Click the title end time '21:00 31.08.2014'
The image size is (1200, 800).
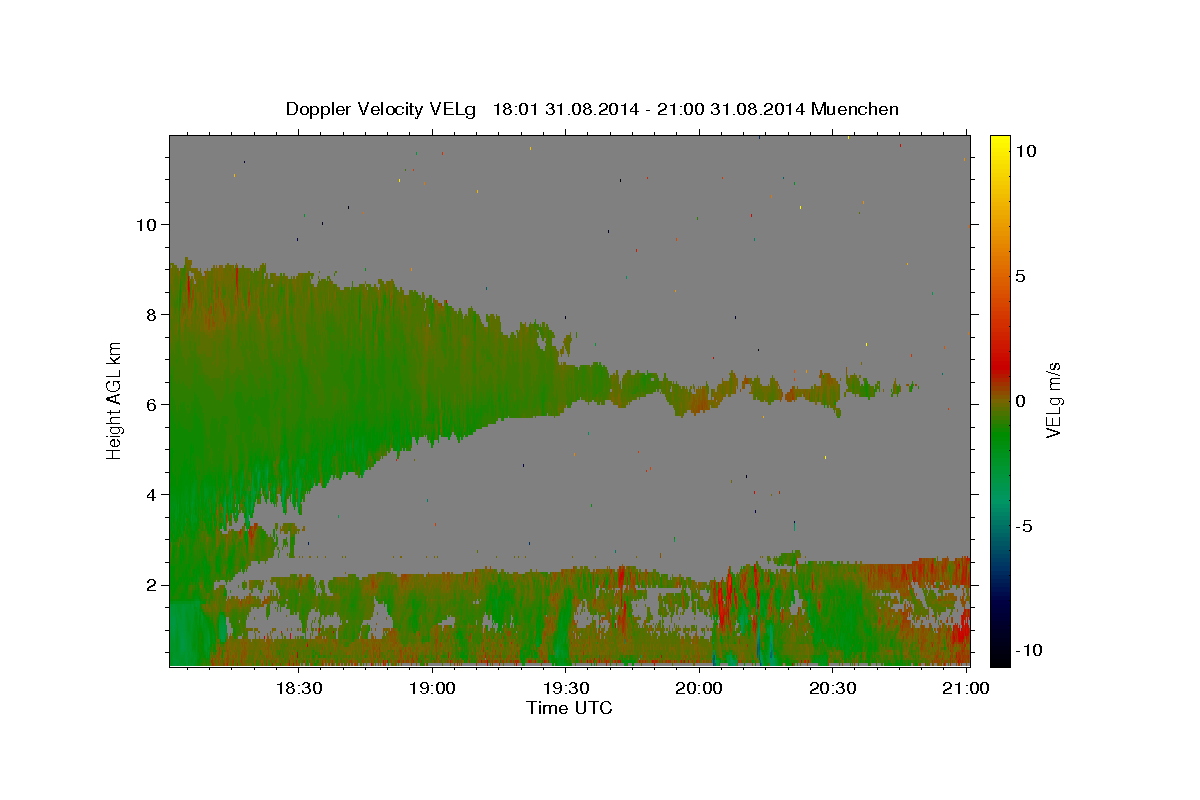click(x=730, y=109)
